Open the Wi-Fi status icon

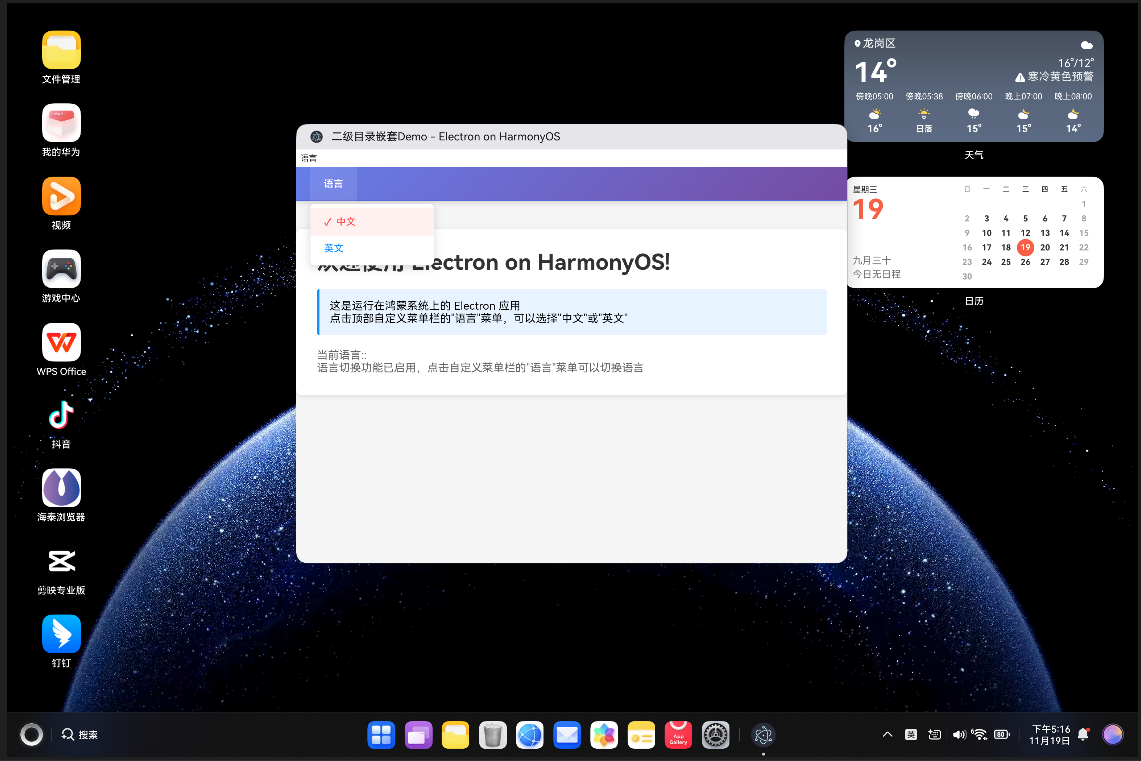979,735
